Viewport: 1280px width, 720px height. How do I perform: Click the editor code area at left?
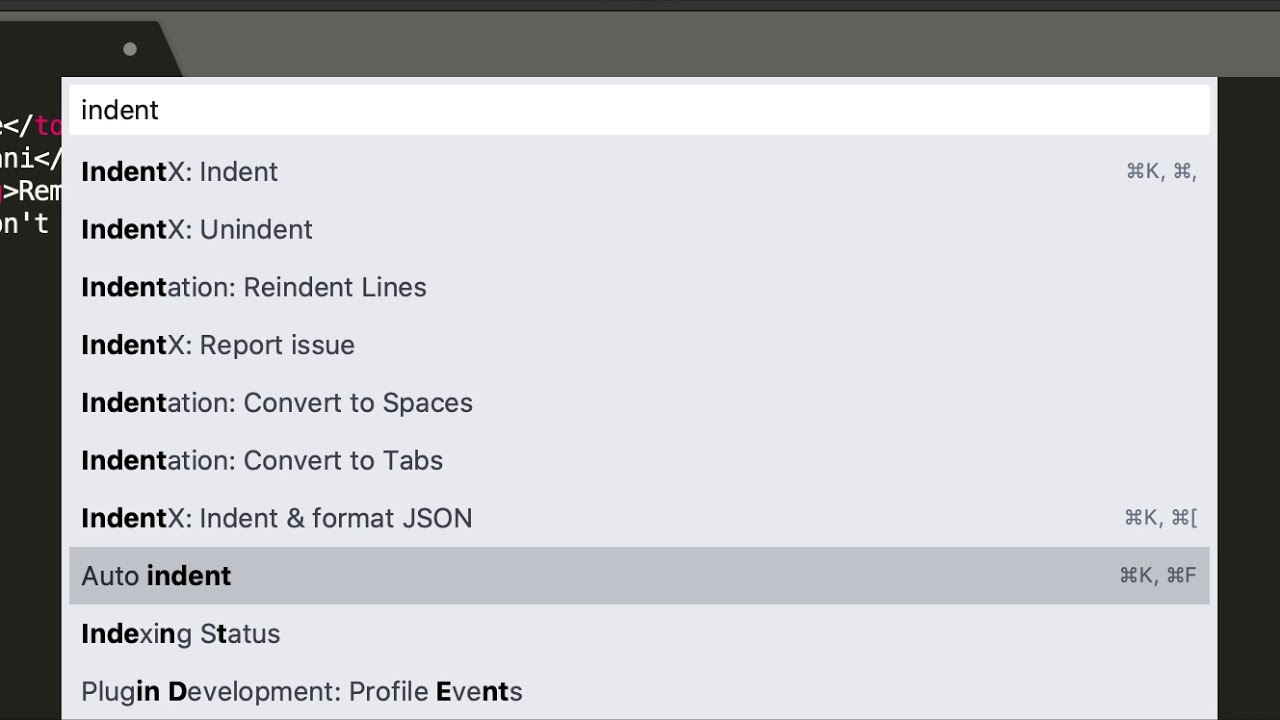(x=30, y=400)
